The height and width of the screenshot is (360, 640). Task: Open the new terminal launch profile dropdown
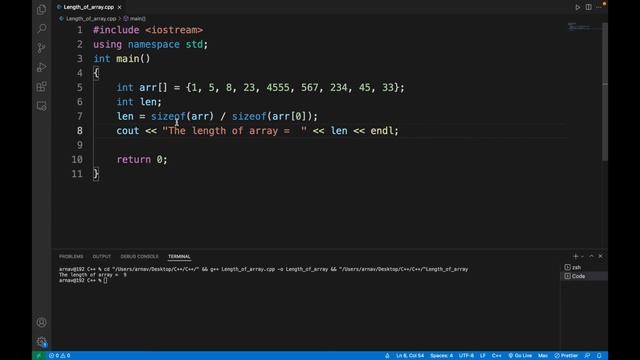[x=582, y=256]
